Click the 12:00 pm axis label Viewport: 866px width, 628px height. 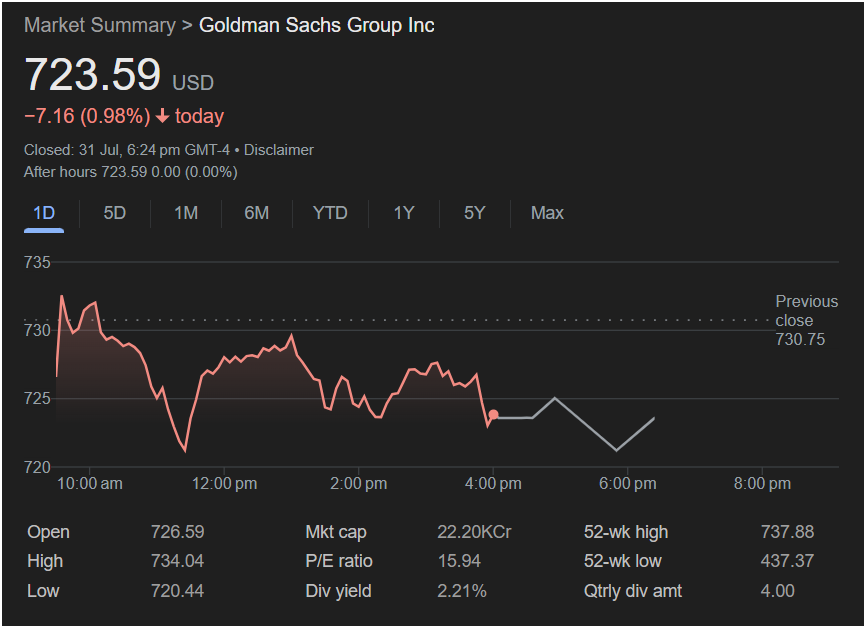[225, 484]
